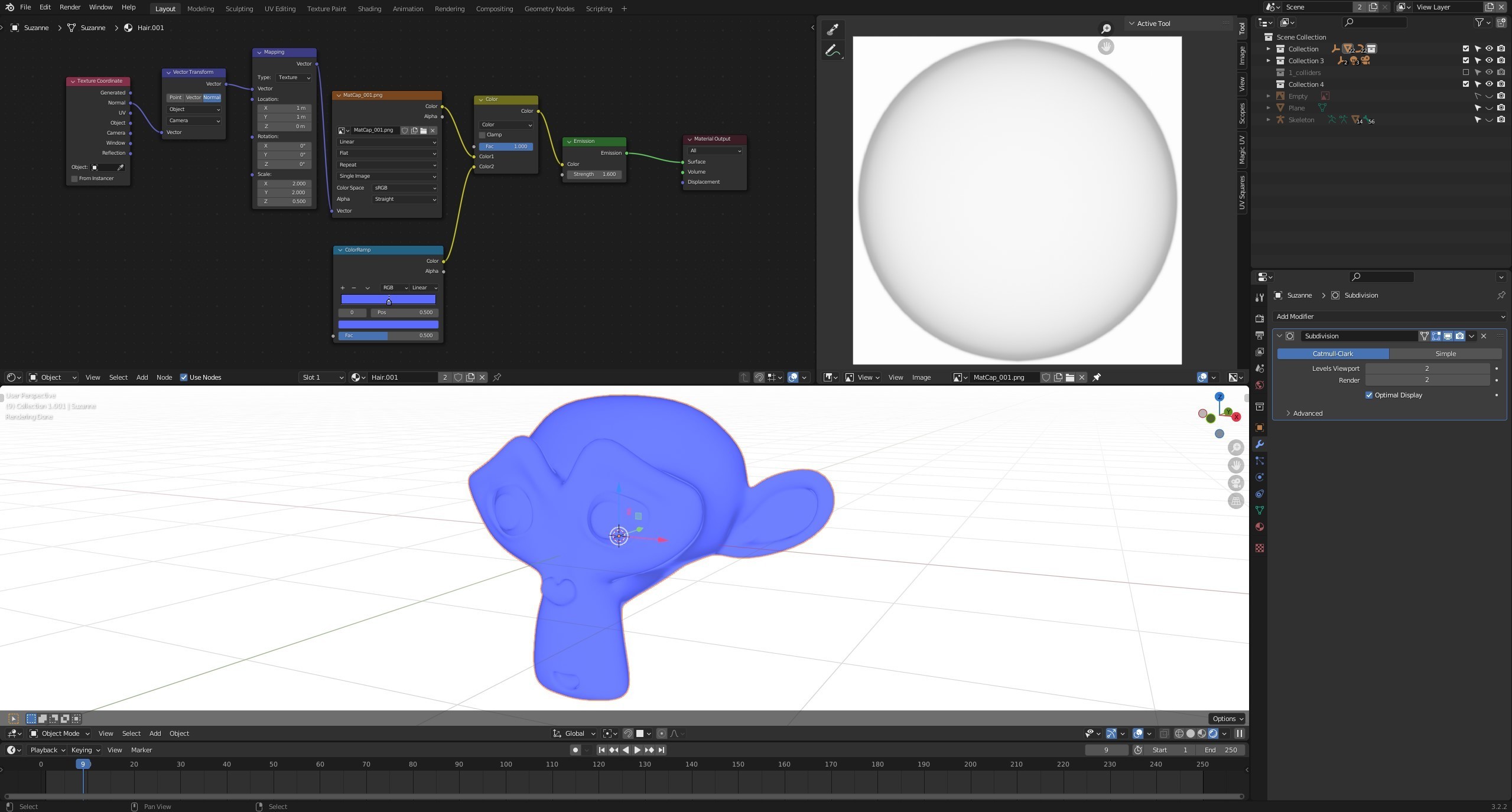Click the Add Modifier button

tap(1390, 317)
